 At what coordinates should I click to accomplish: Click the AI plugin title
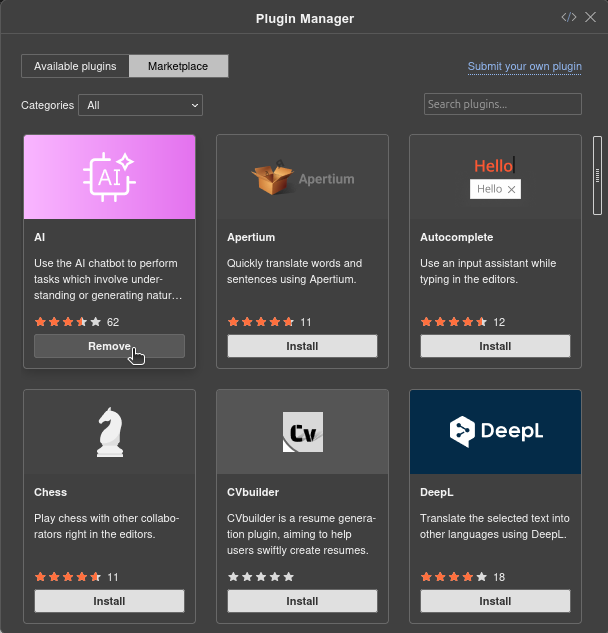point(40,237)
